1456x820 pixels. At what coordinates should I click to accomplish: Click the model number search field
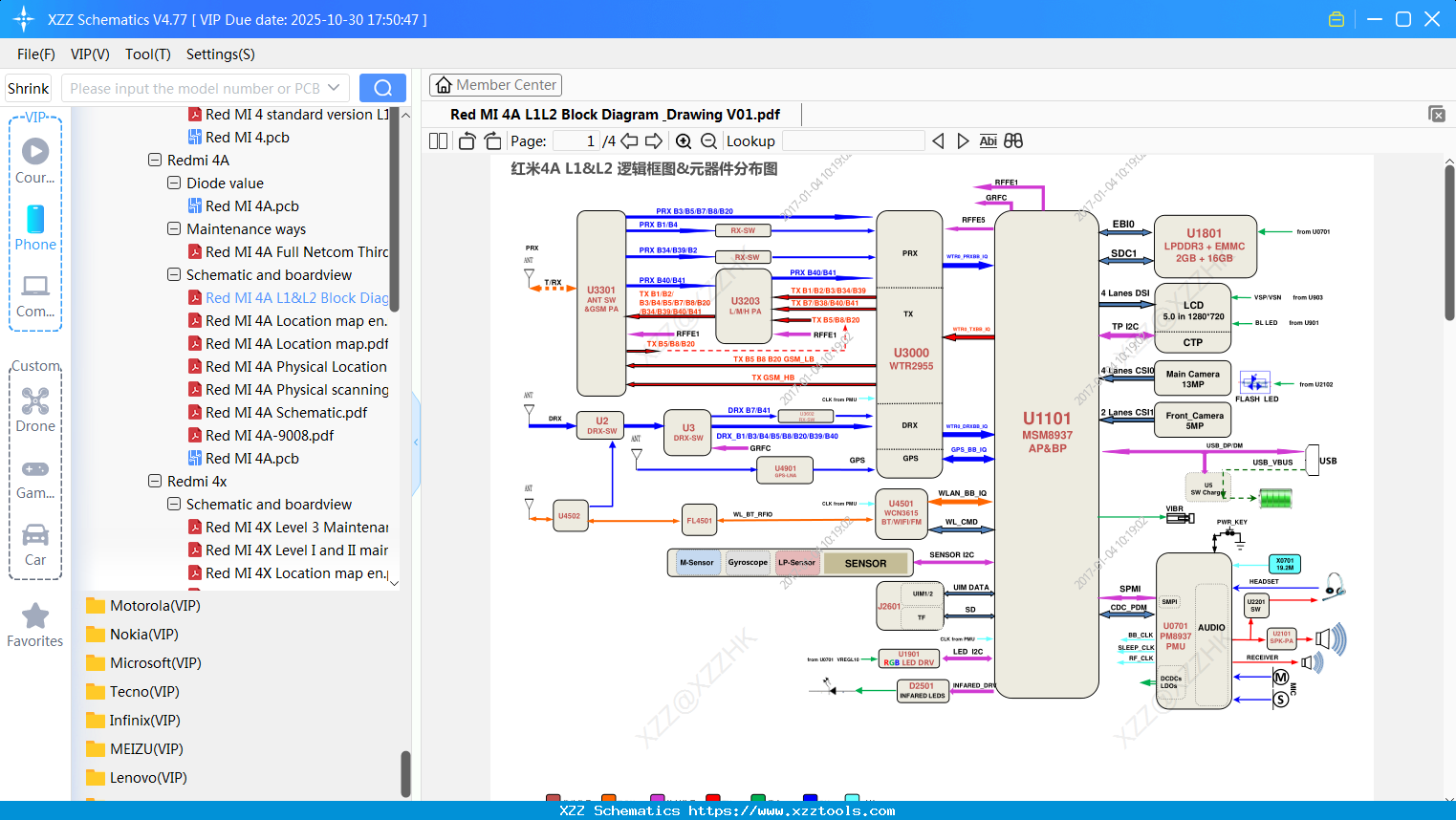click(194, 88)
